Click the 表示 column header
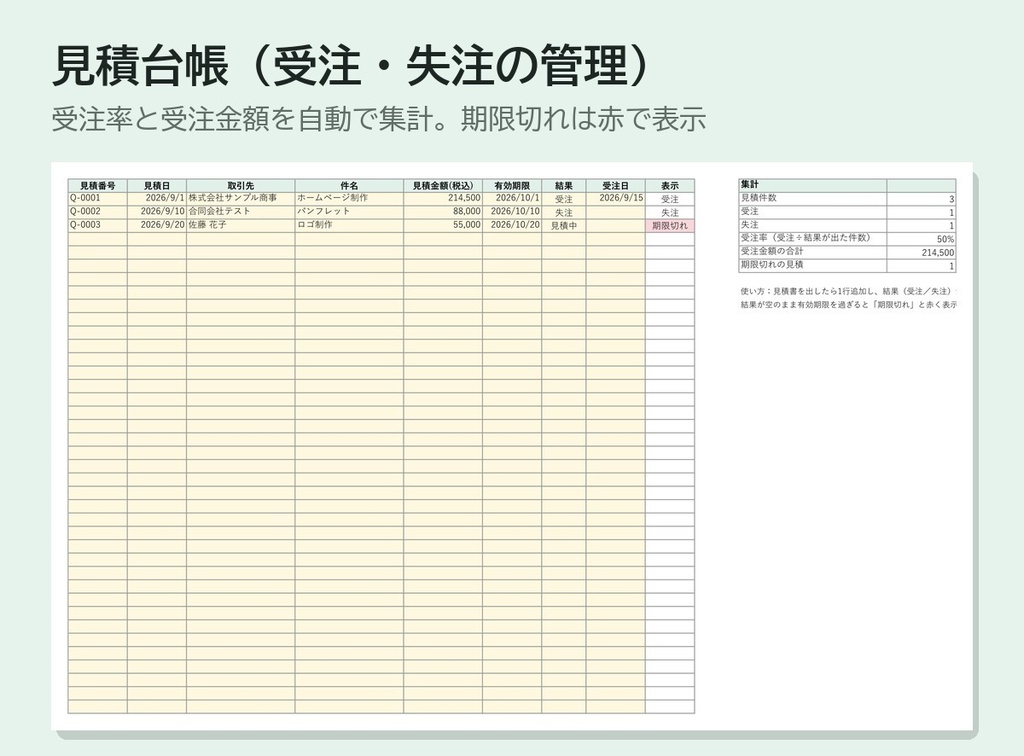 pyautogui.click(x=669, y=185)
